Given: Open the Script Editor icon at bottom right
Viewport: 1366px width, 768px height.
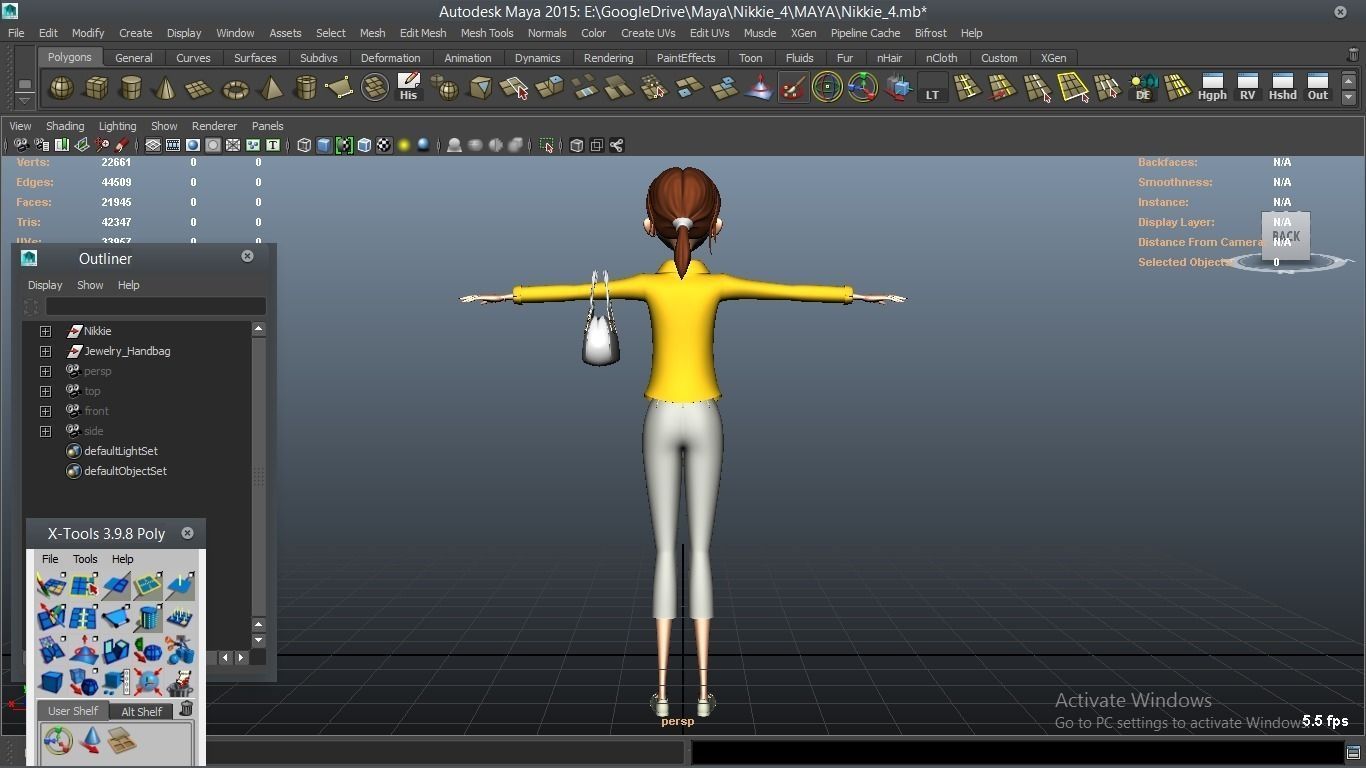Looking at the screenshot, I should [x=1353, y=752].
